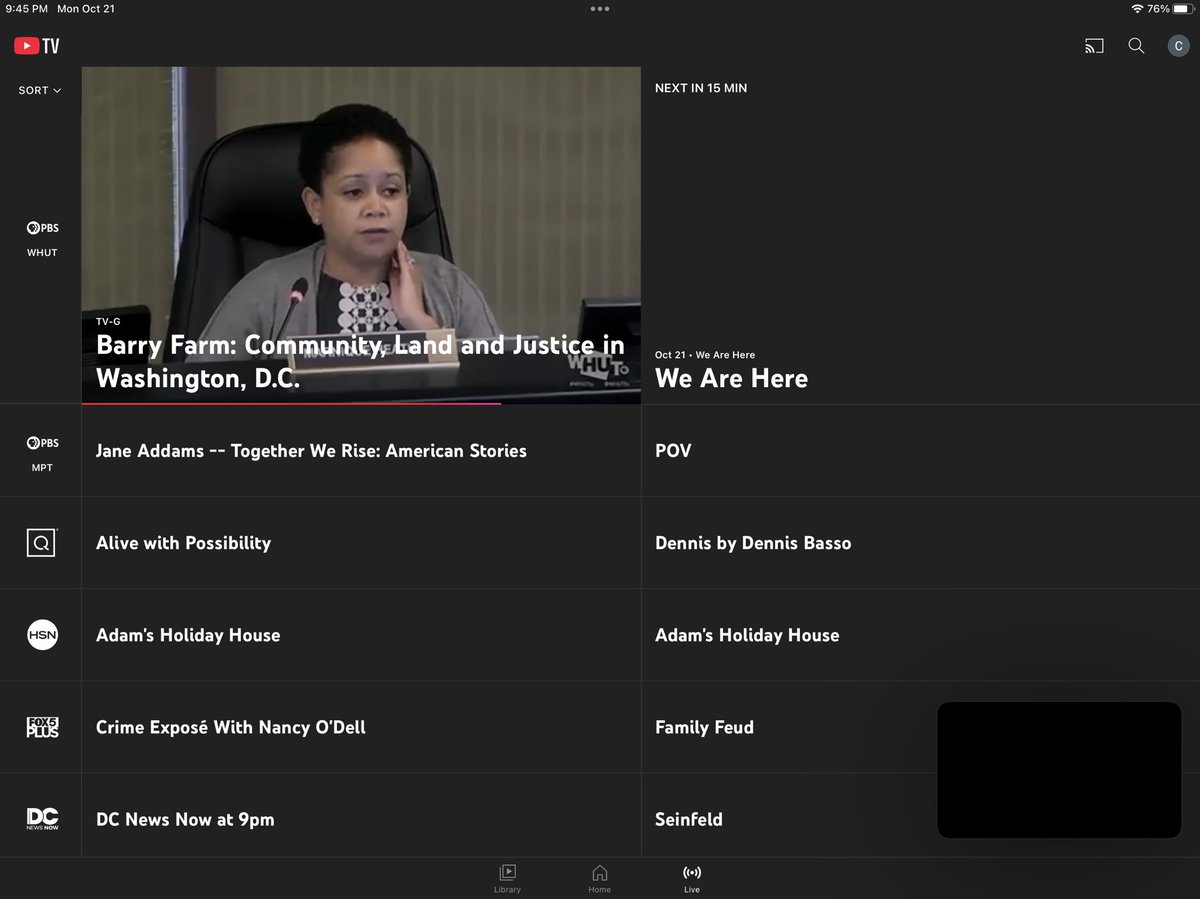
Task: Tap the battery indicator icon
Action: (x=1182, y=8)
